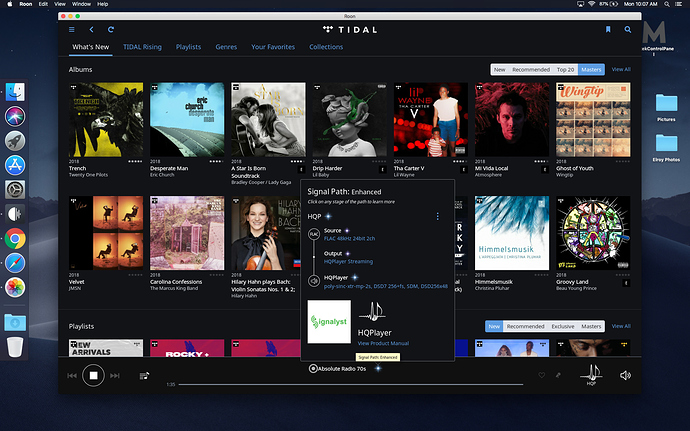Open the Groovy Land album cover

coord(593,233)
